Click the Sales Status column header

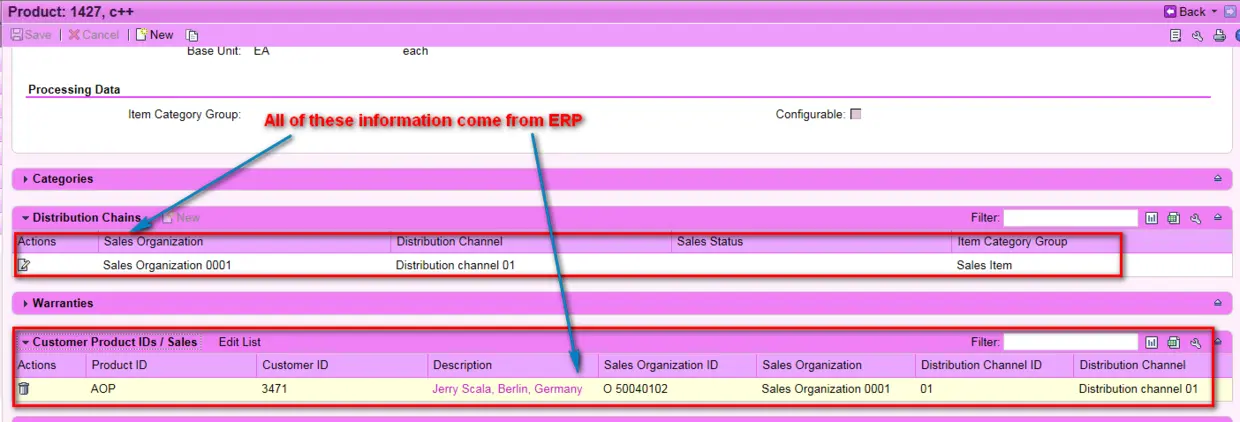710,241
